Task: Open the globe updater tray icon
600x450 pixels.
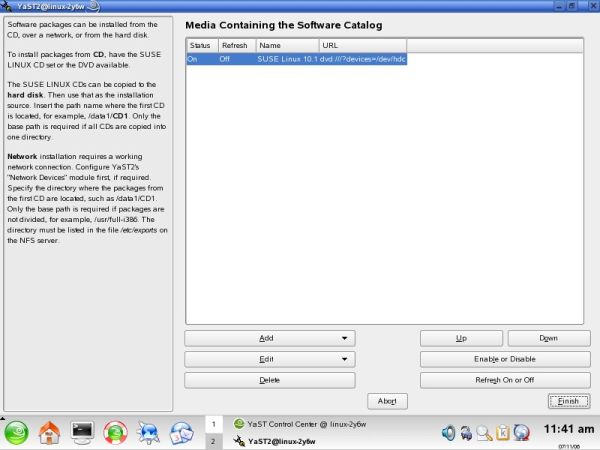Action: [521, 433]
